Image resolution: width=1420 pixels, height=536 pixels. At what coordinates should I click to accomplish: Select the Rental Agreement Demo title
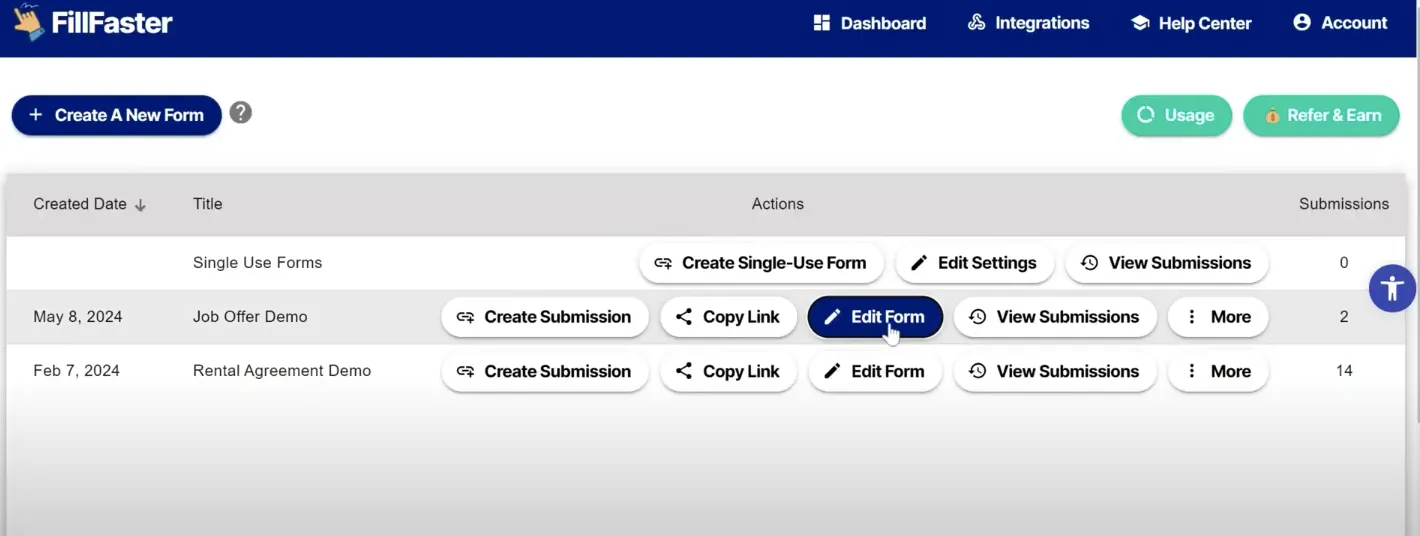tap(282, 371)
